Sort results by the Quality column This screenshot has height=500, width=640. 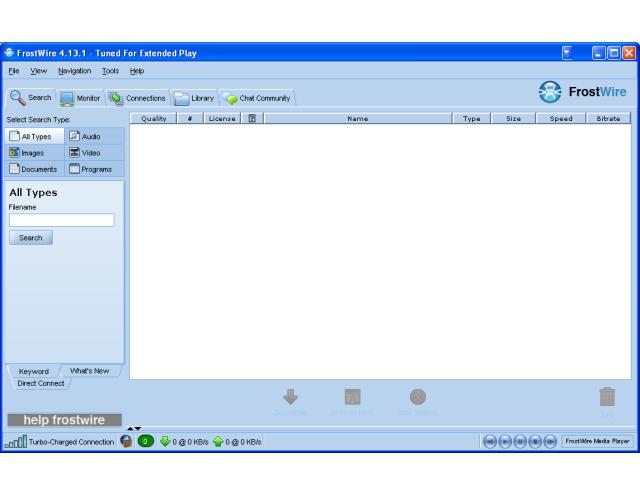tap(153, 119)
